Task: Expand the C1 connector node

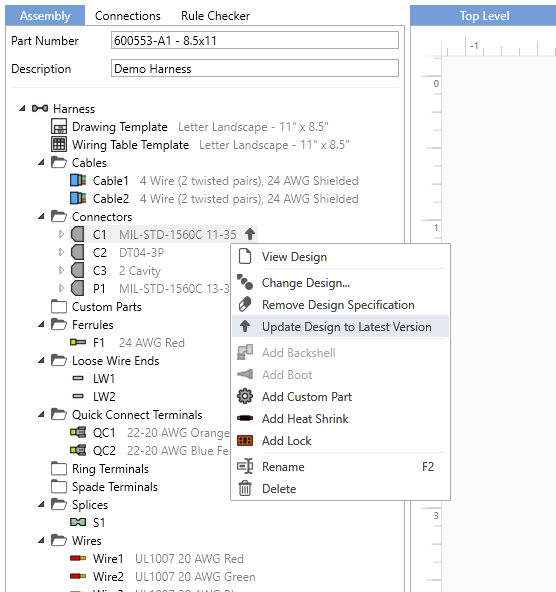Action: pyautogui.click(x=61, y=234)
